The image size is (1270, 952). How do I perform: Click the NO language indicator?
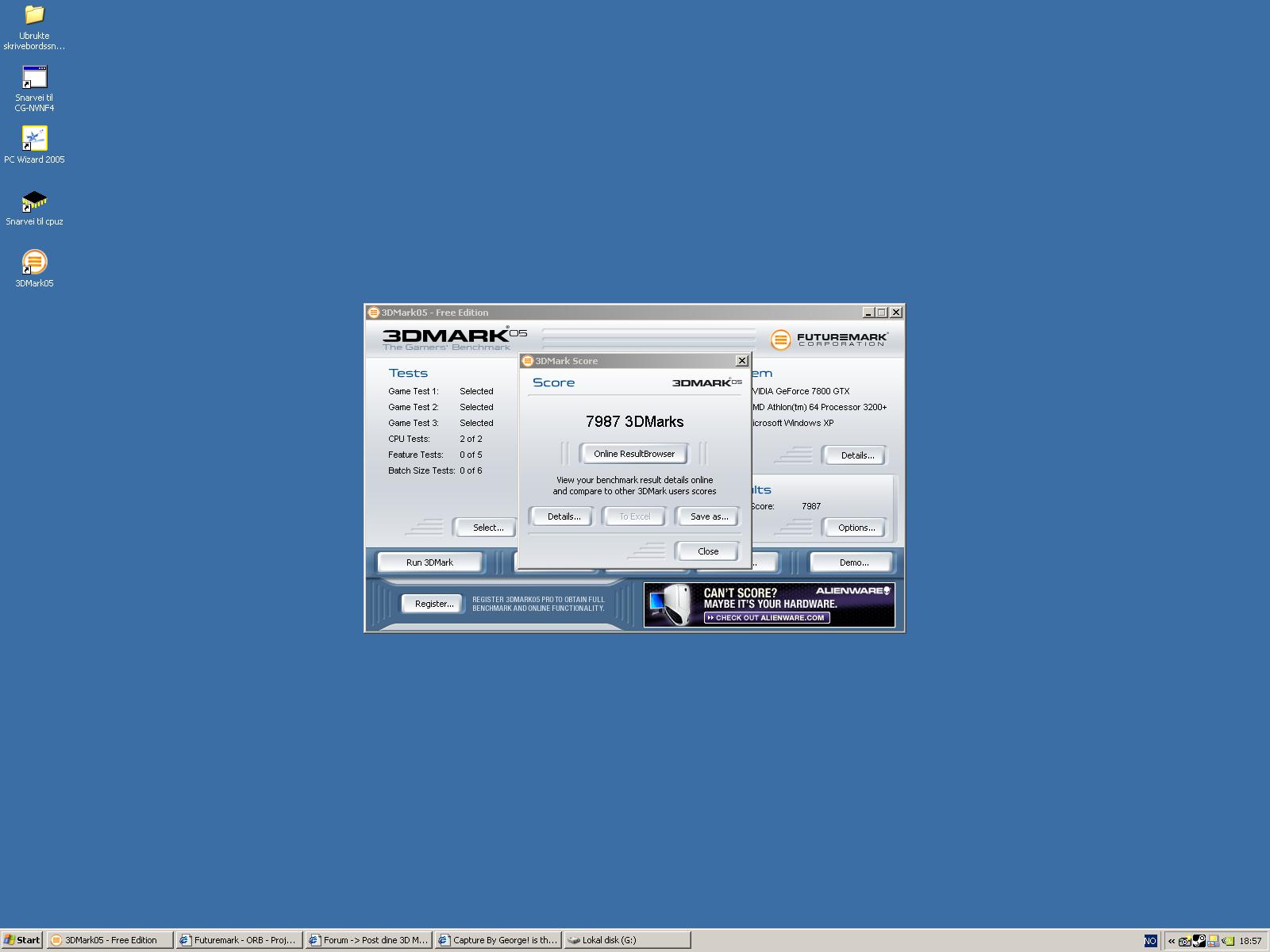click(1150, 941)
